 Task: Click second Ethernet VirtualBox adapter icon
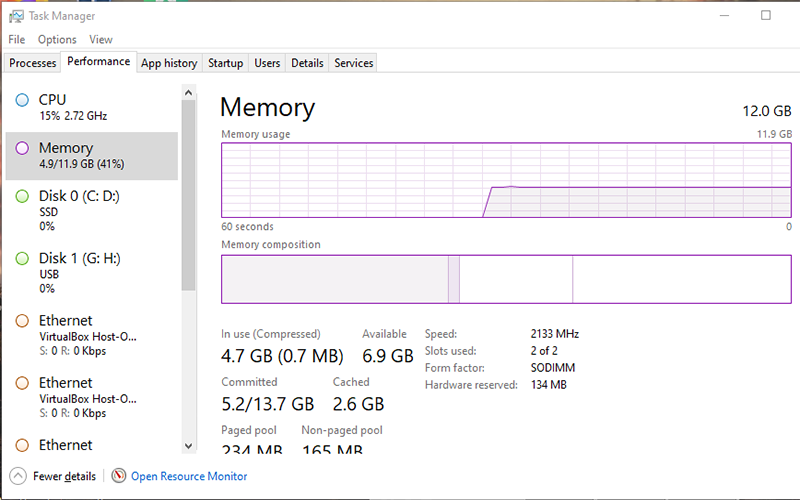22,383
